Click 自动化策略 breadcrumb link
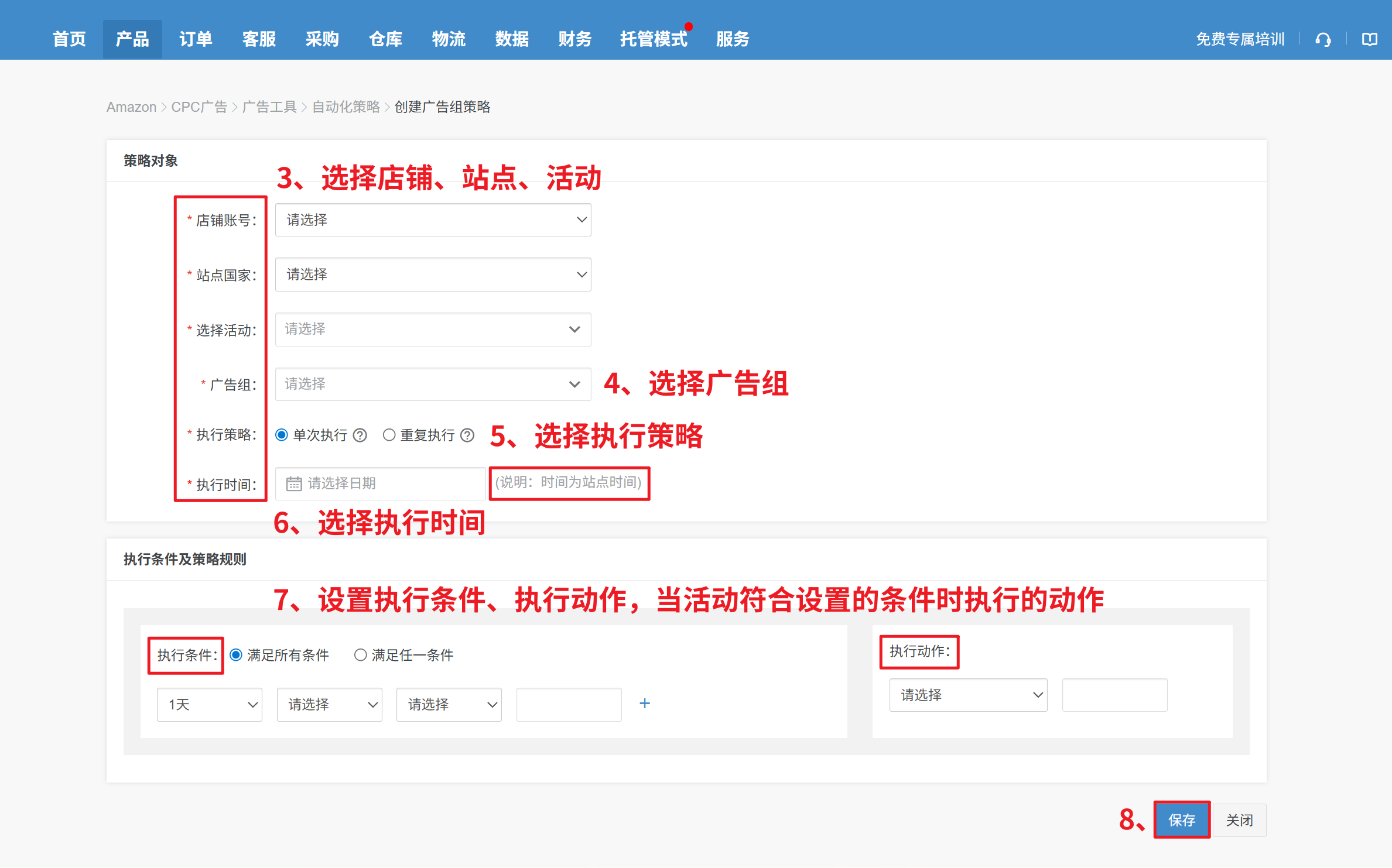1392x868 pixels. click(346, 107)
